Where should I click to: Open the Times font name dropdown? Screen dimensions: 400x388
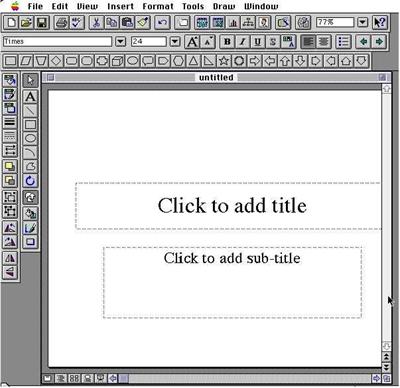click(x=121, y=42)
